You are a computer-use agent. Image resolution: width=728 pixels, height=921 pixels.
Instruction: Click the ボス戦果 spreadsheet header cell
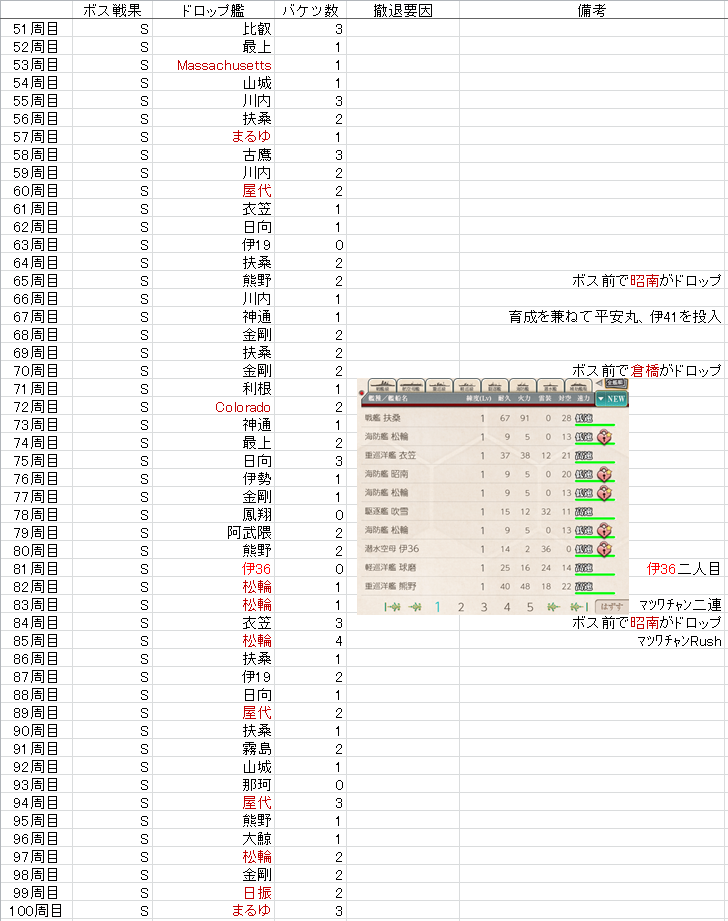pos(112,10)
